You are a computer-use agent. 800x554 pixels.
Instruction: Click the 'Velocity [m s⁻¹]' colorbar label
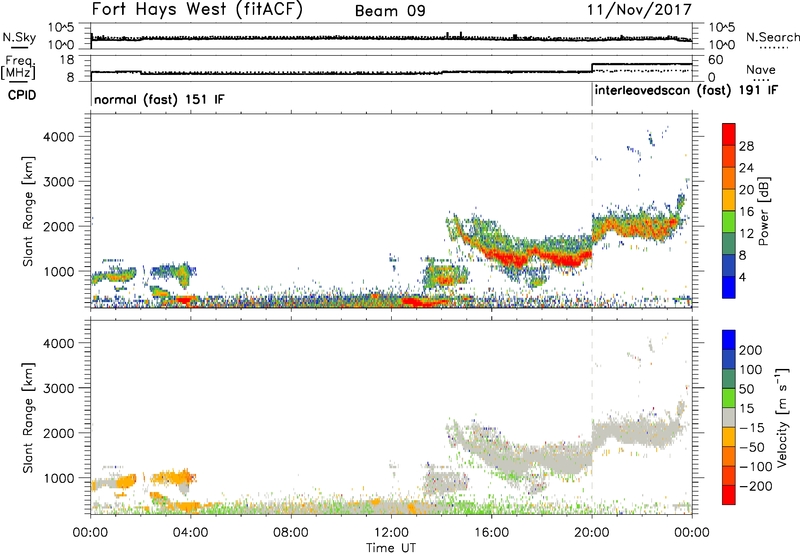click(782, 417)
